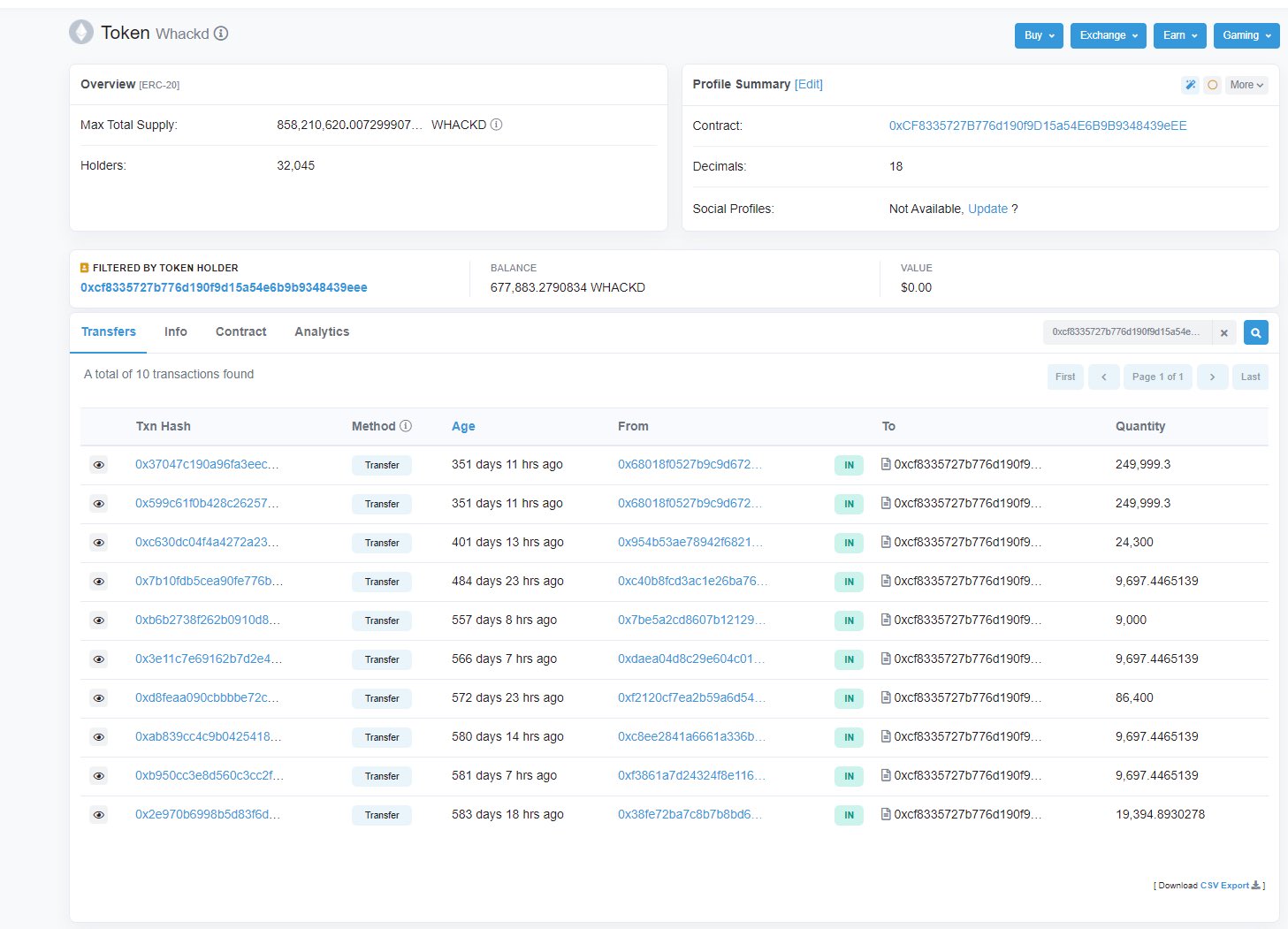This screenshot has width=1288, height=929.
Task: Click the orange circle icon in Profile Summary
Action: 1212,85
